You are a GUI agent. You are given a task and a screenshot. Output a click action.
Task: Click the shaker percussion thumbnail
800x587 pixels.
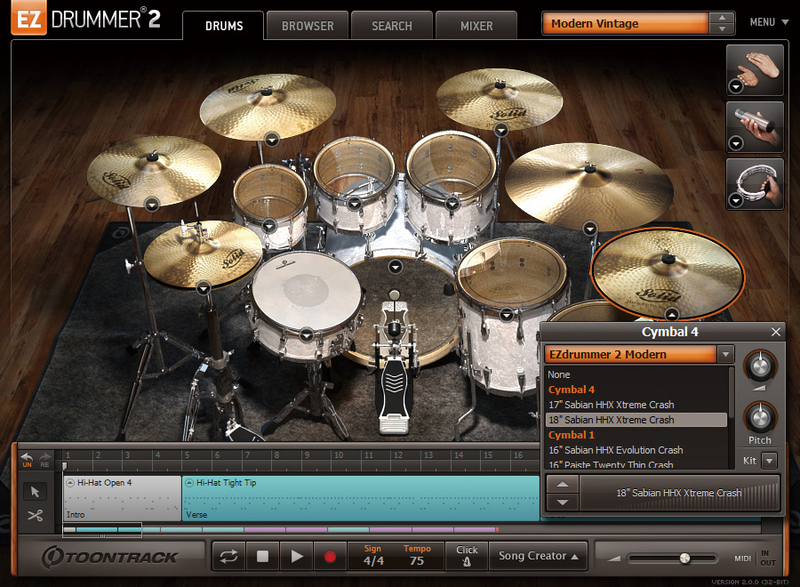(755, 127)
